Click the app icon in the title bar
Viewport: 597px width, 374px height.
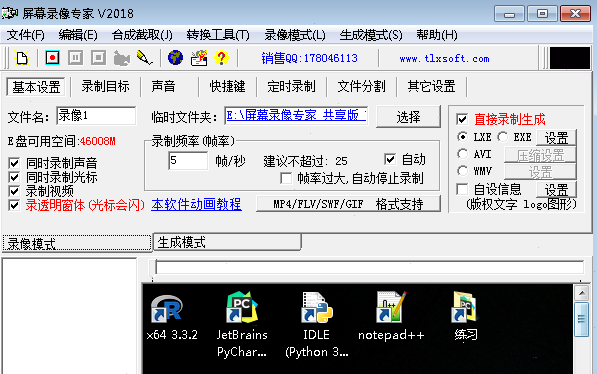pyautogui.click(x=10, y=13)
